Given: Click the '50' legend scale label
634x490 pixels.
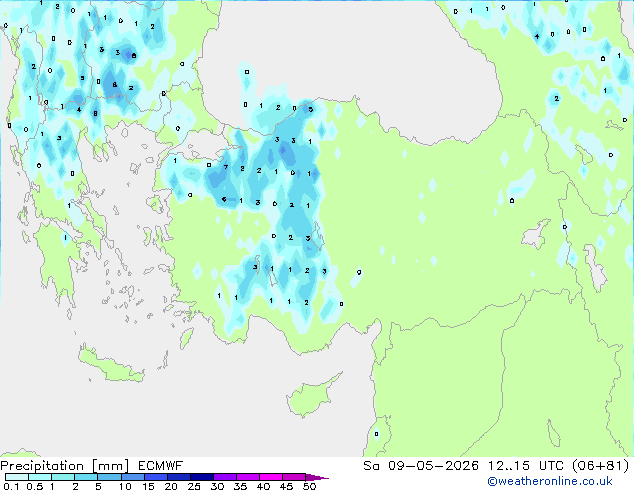Looking at the screenshot, I should [309, 486].
